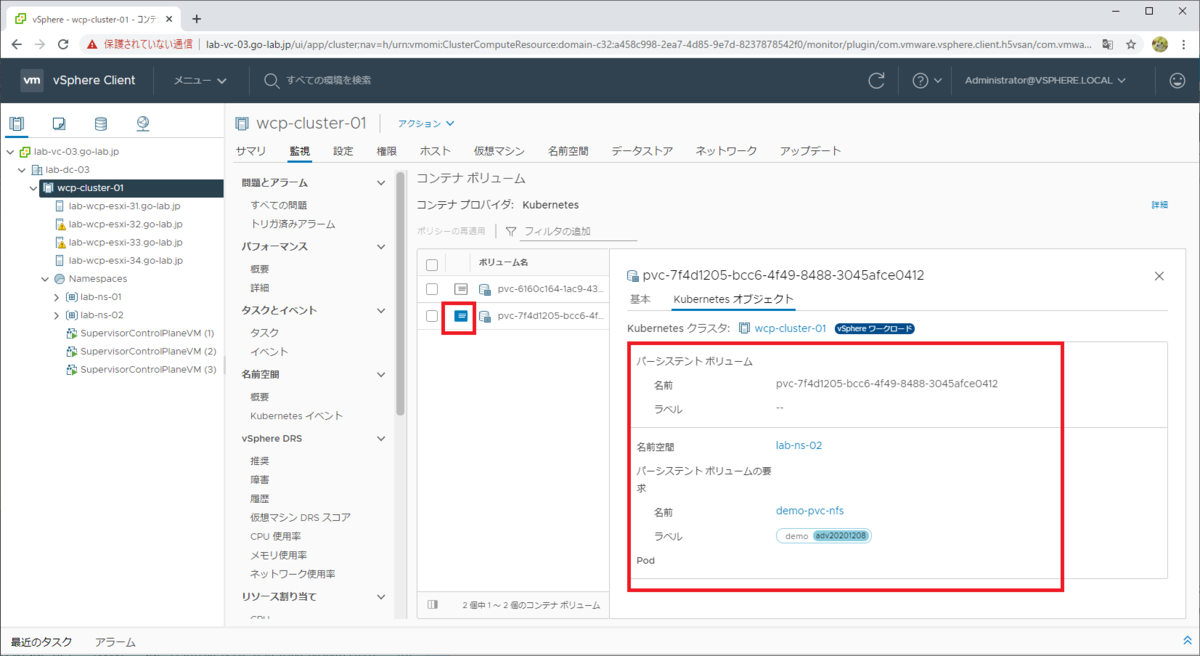Click the vm logo in the header
This screenshot has height=656, width=1200.
coord(32,80)
